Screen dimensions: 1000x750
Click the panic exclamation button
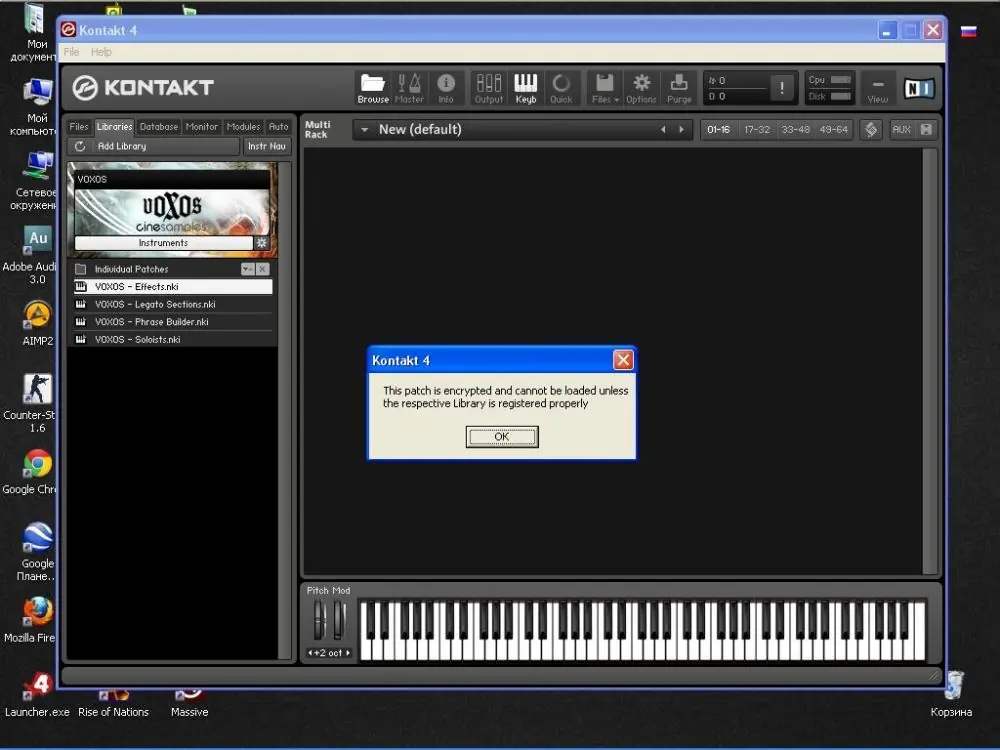point(782,88)
